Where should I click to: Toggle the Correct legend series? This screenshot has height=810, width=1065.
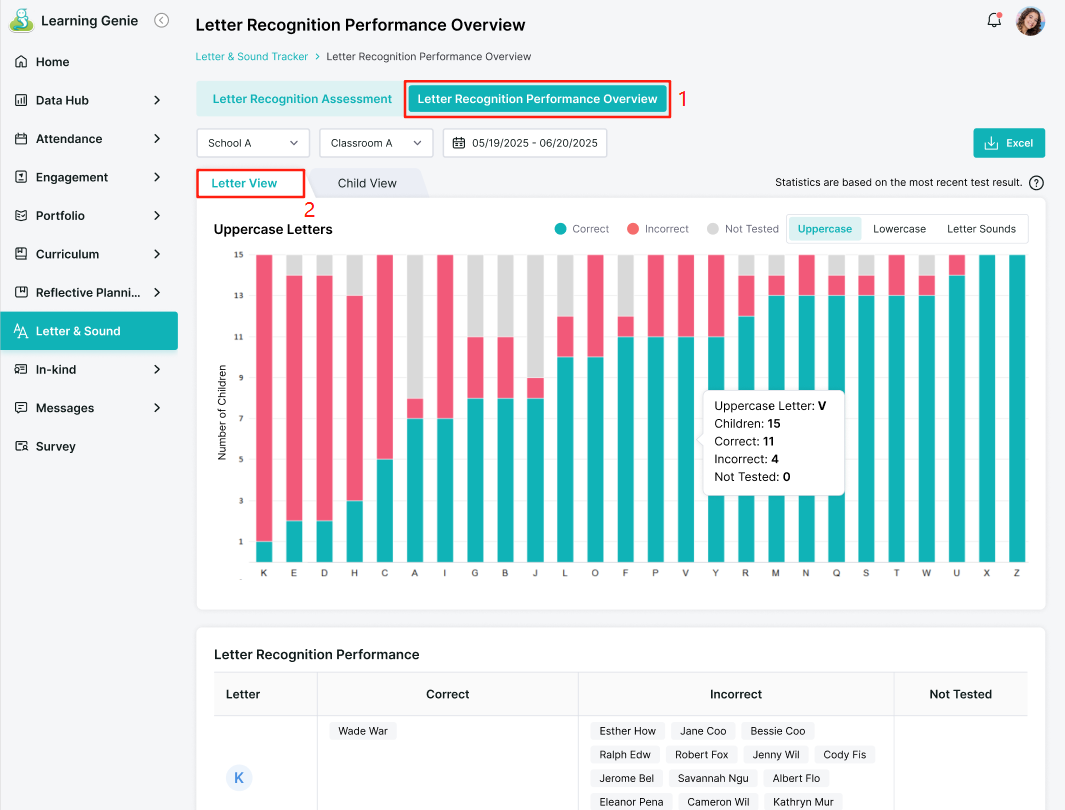click(581, 229)
